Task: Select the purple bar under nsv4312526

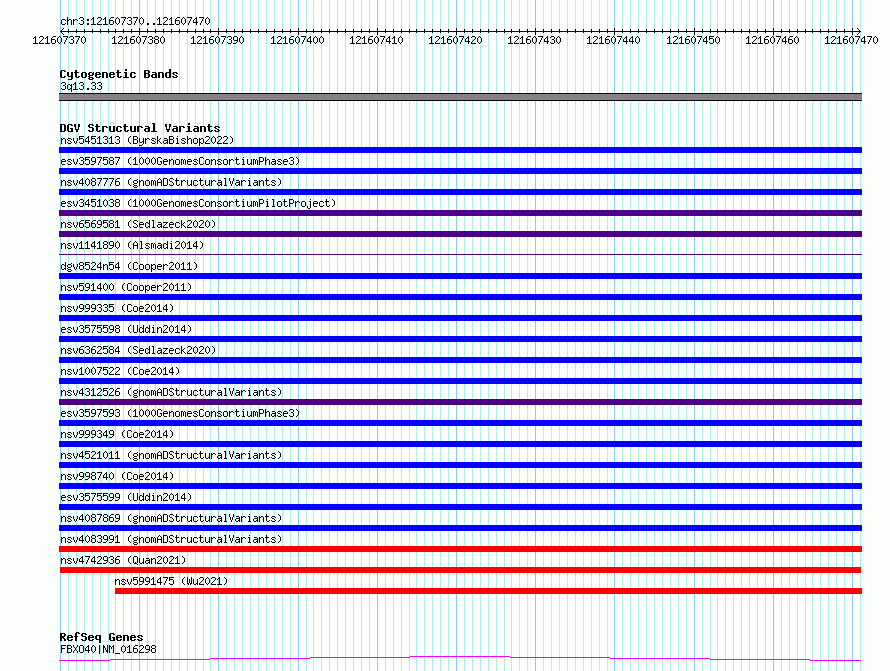Action: [x=460, y=402]
